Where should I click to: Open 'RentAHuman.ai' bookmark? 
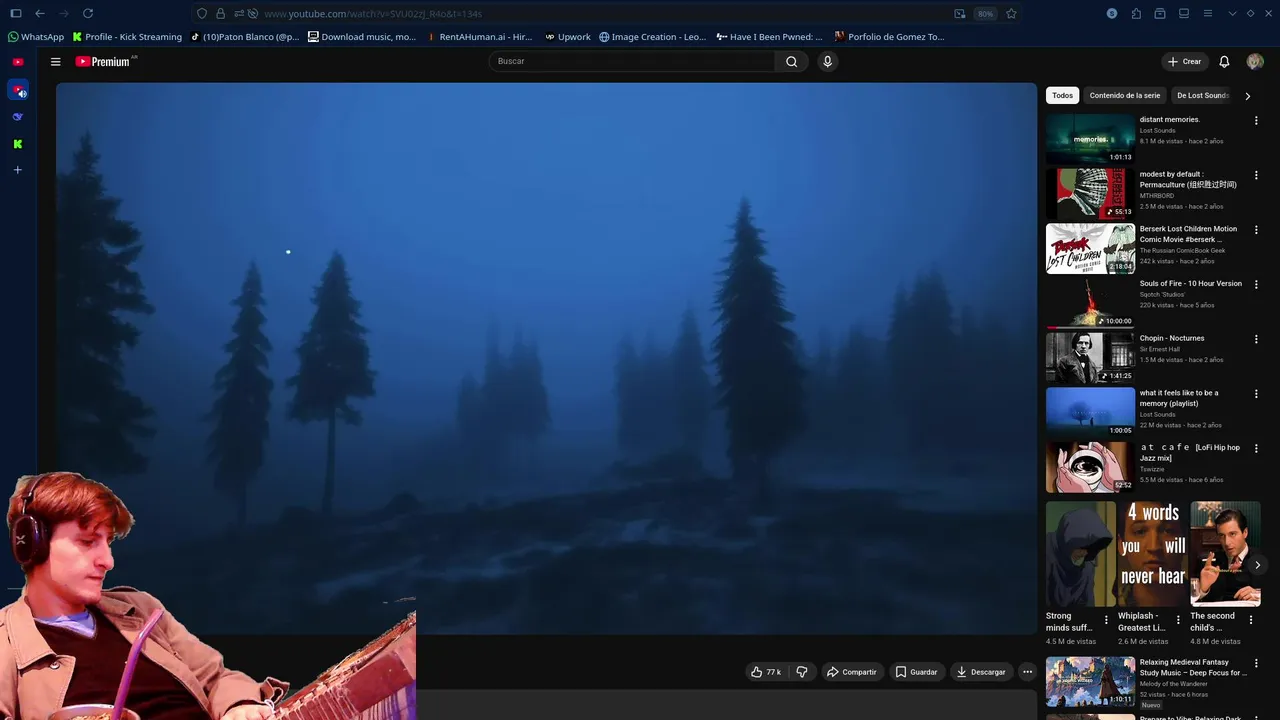click(479, 37)
